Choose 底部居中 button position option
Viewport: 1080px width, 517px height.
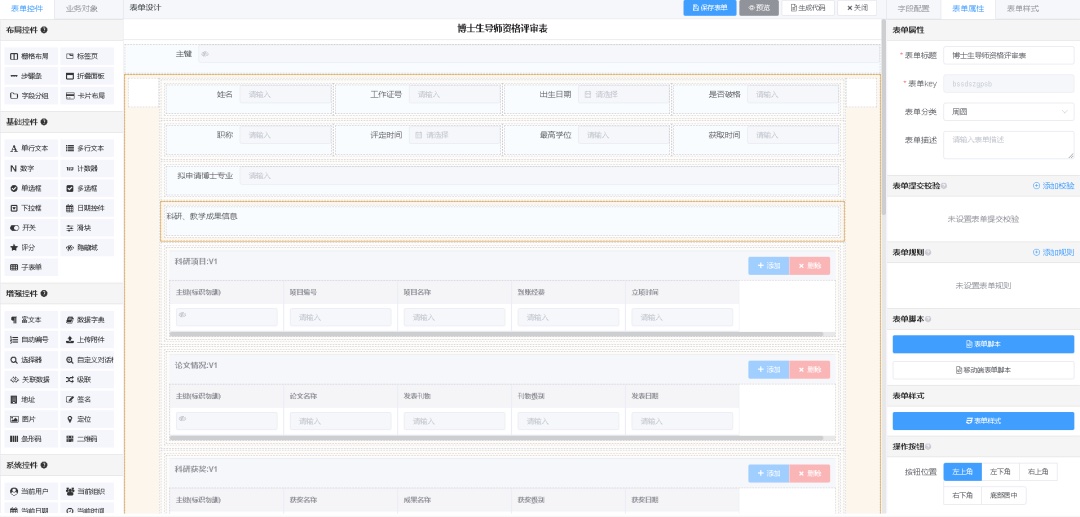point(1003,495)
